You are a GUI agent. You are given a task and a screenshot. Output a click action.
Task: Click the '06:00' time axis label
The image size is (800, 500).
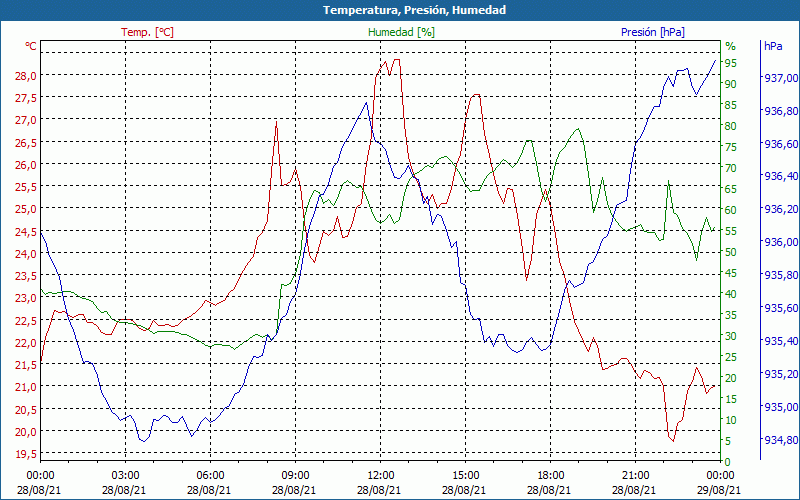pos(210,477)
